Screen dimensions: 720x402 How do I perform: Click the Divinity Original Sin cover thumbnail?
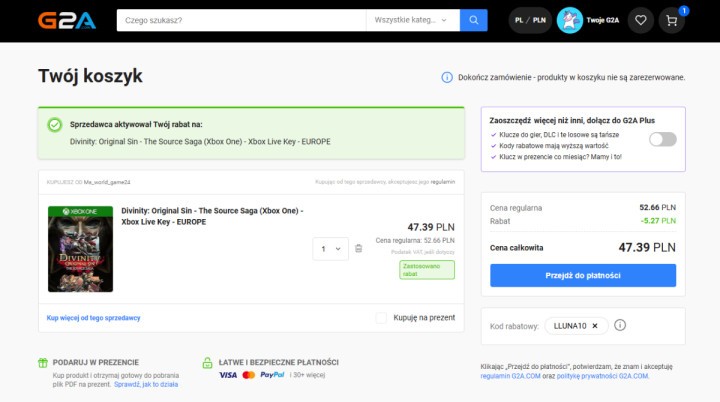click(80, 249)
